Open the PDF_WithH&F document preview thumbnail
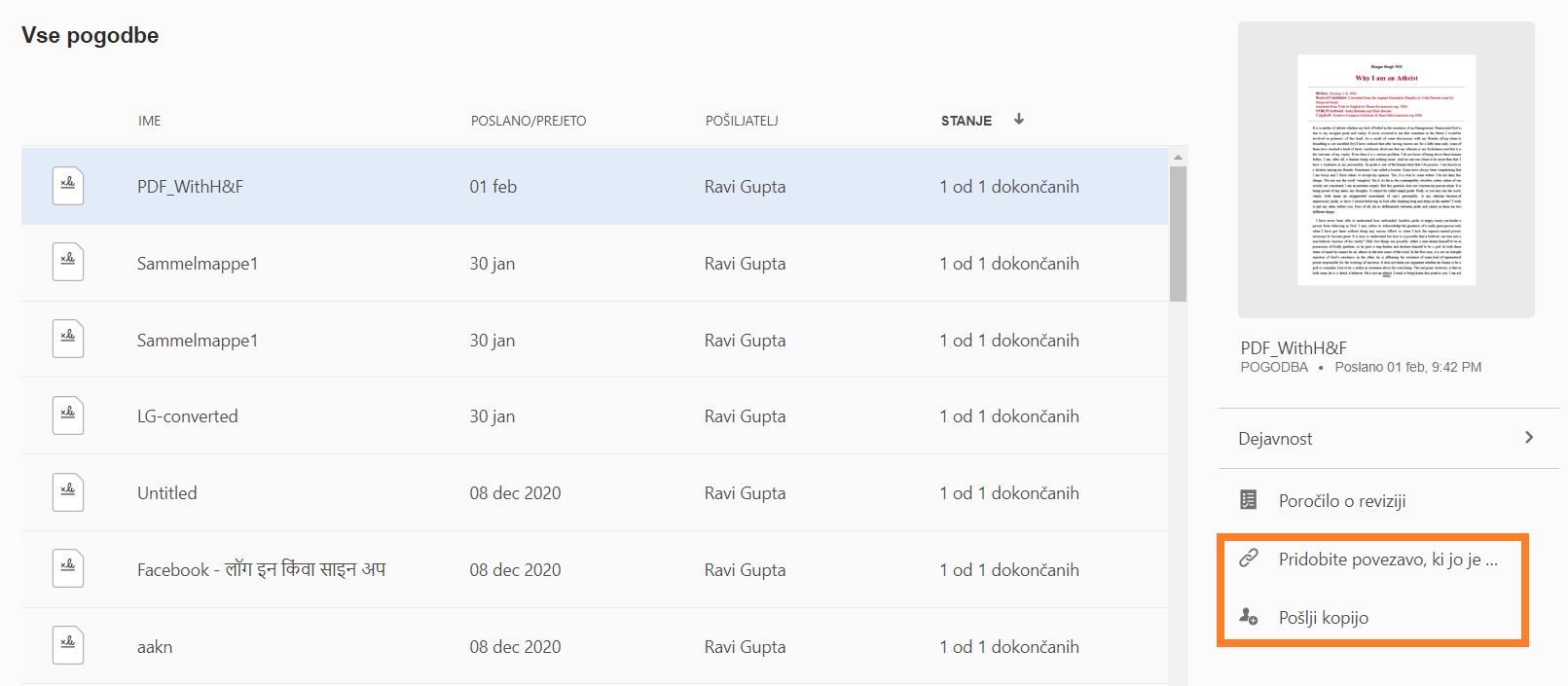1568x686 pixels. point(1386,170)
